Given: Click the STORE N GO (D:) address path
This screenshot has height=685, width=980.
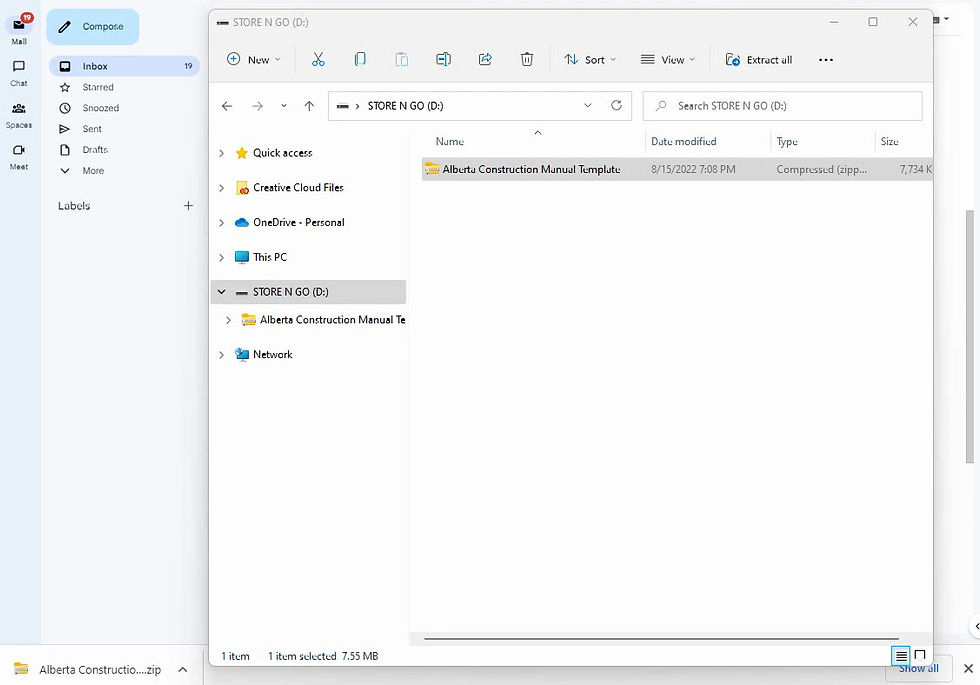Looking at the screenshot, I should click(x=405, y=106).
